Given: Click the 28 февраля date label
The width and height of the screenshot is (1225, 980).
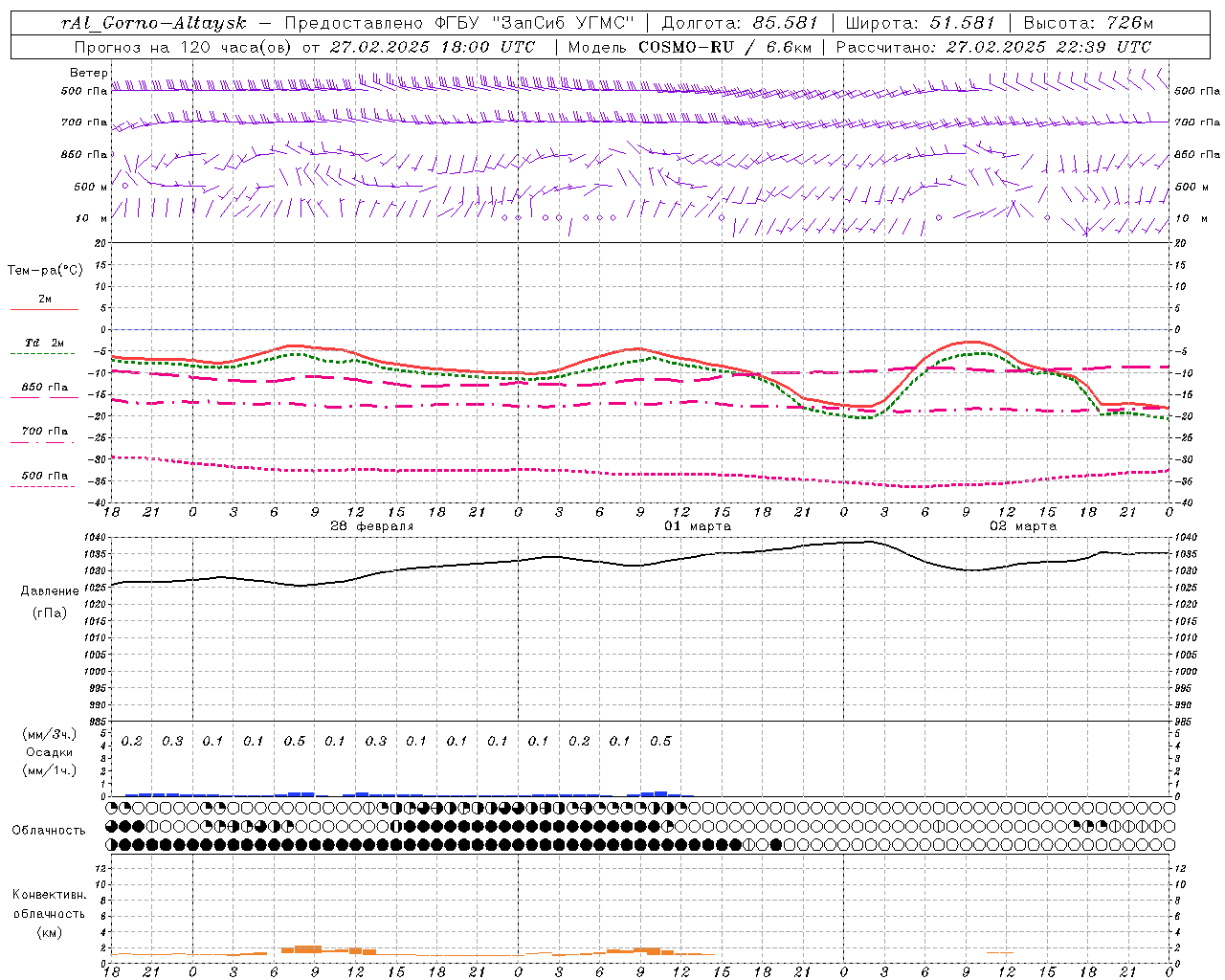Looking at the screenshot, I should (372, 526).
